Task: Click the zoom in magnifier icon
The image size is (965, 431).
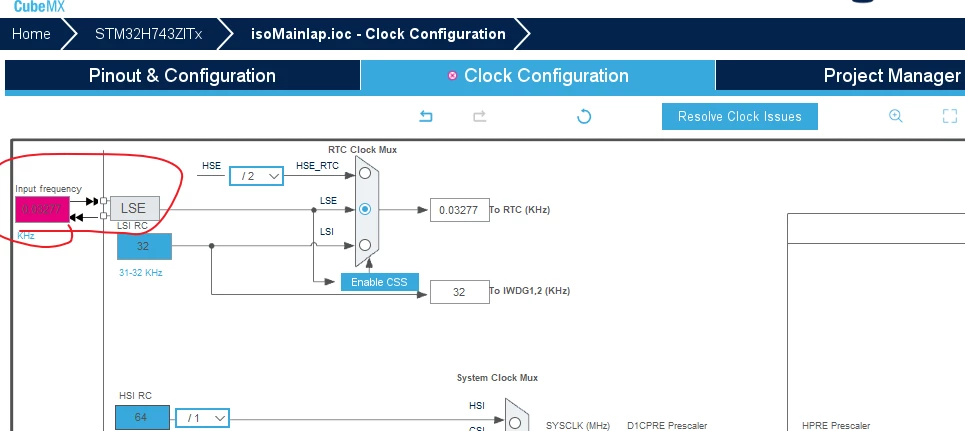Action: (895, 116)
